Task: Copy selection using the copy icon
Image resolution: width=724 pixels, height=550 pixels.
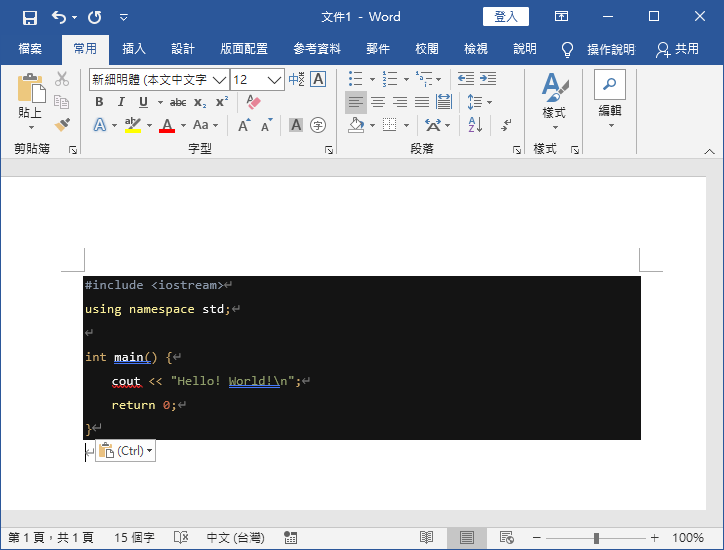Action: coord(61,102)
